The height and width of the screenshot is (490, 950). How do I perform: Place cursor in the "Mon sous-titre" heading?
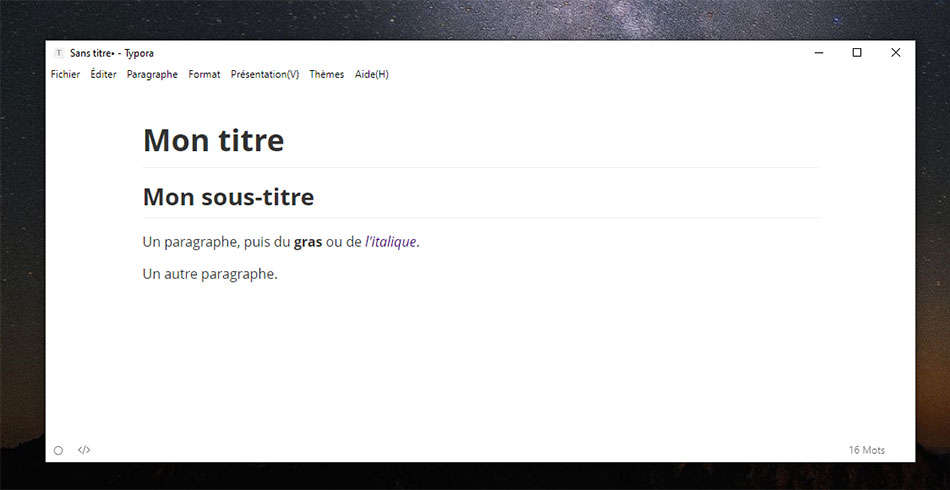point(228,197)
